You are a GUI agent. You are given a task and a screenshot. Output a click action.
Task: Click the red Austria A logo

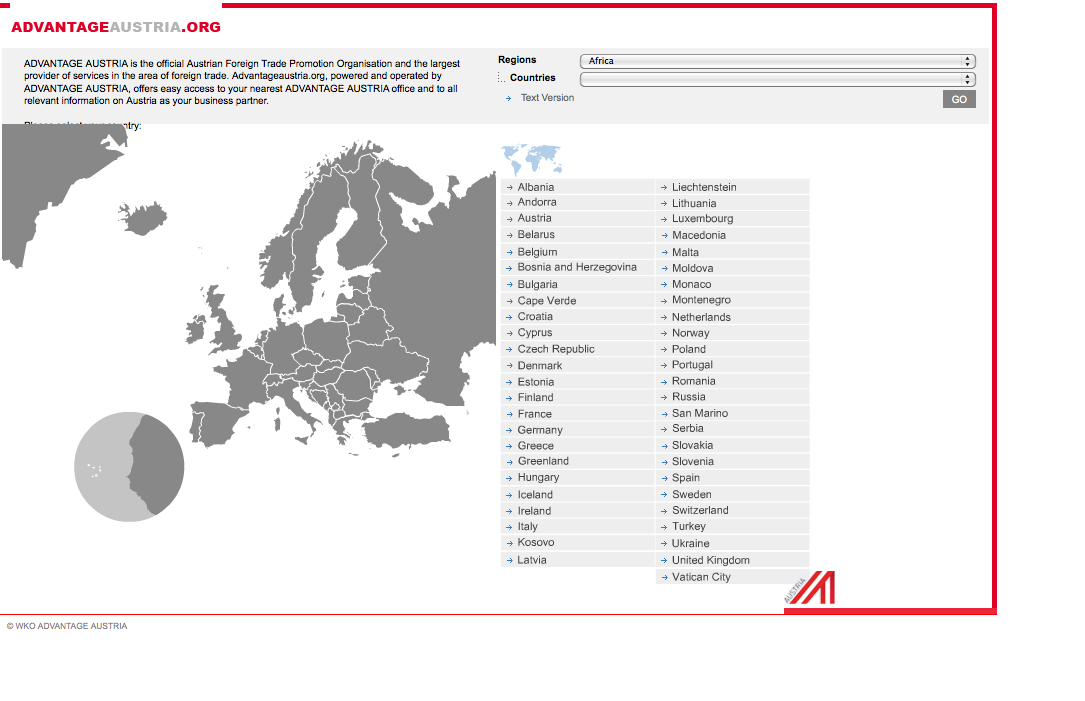(810, 588)
